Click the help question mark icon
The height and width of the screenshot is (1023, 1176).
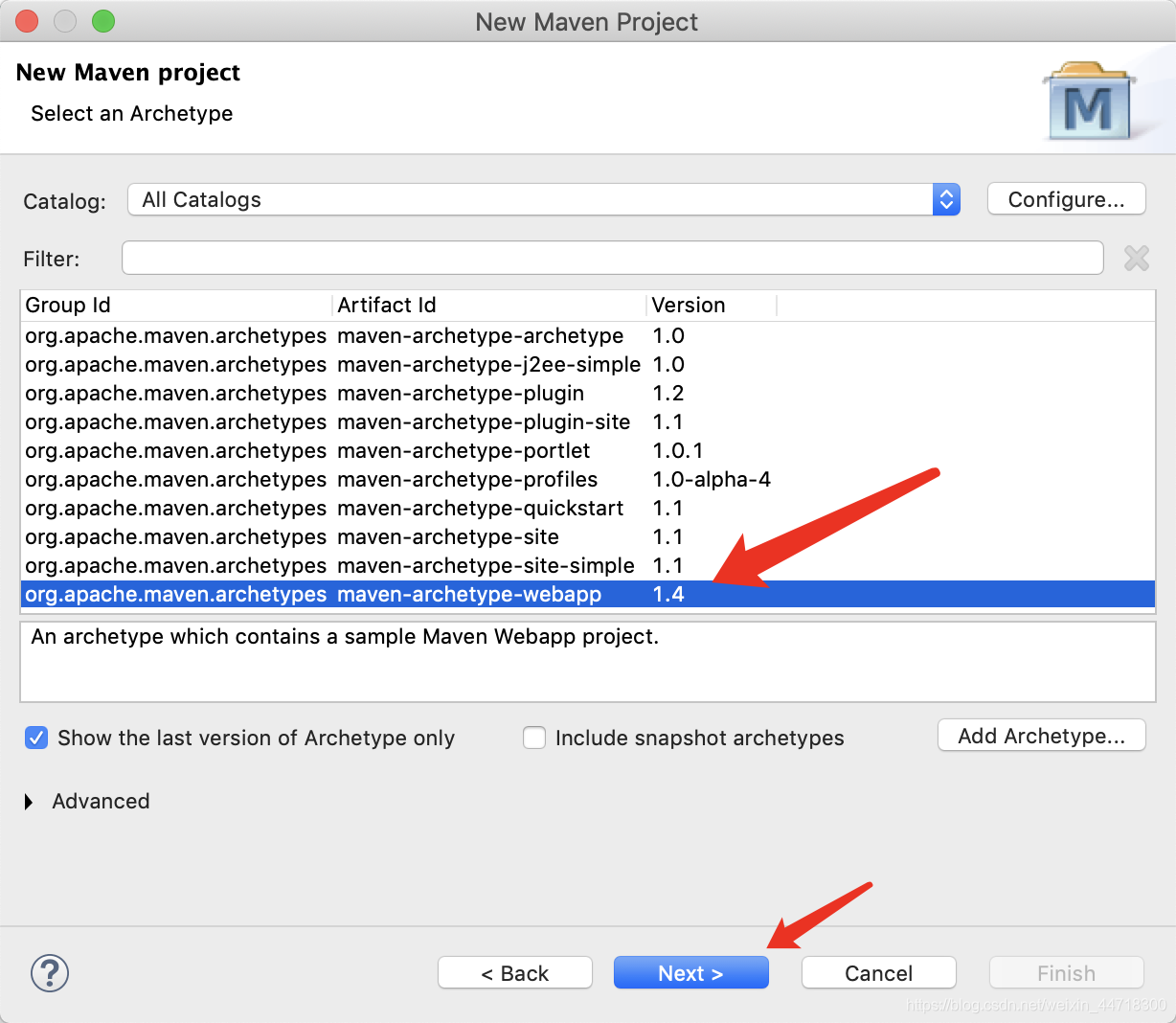tap(50, 973)
